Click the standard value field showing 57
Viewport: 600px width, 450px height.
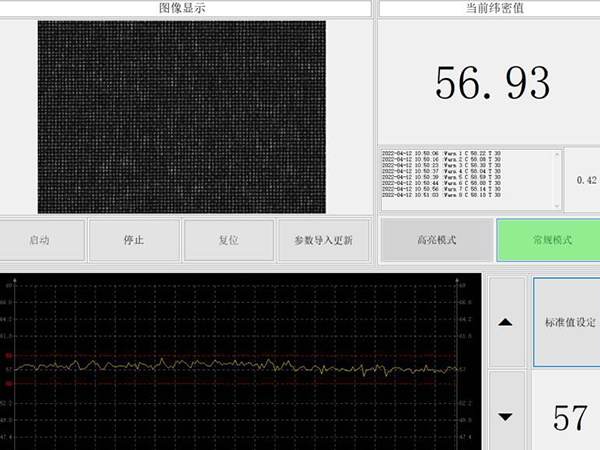(x=569, y=416)
